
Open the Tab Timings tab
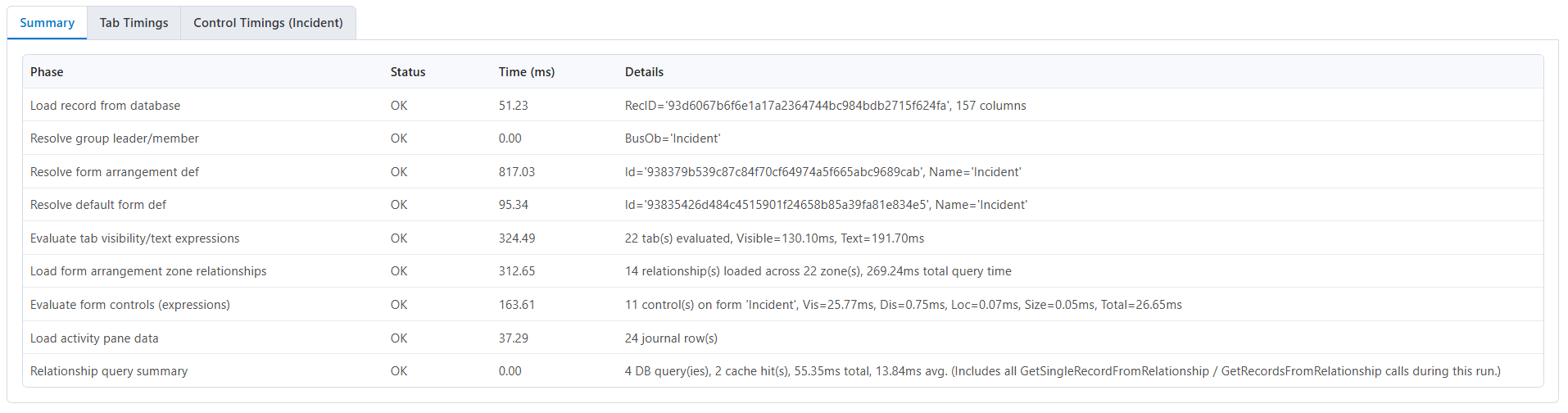134,23
